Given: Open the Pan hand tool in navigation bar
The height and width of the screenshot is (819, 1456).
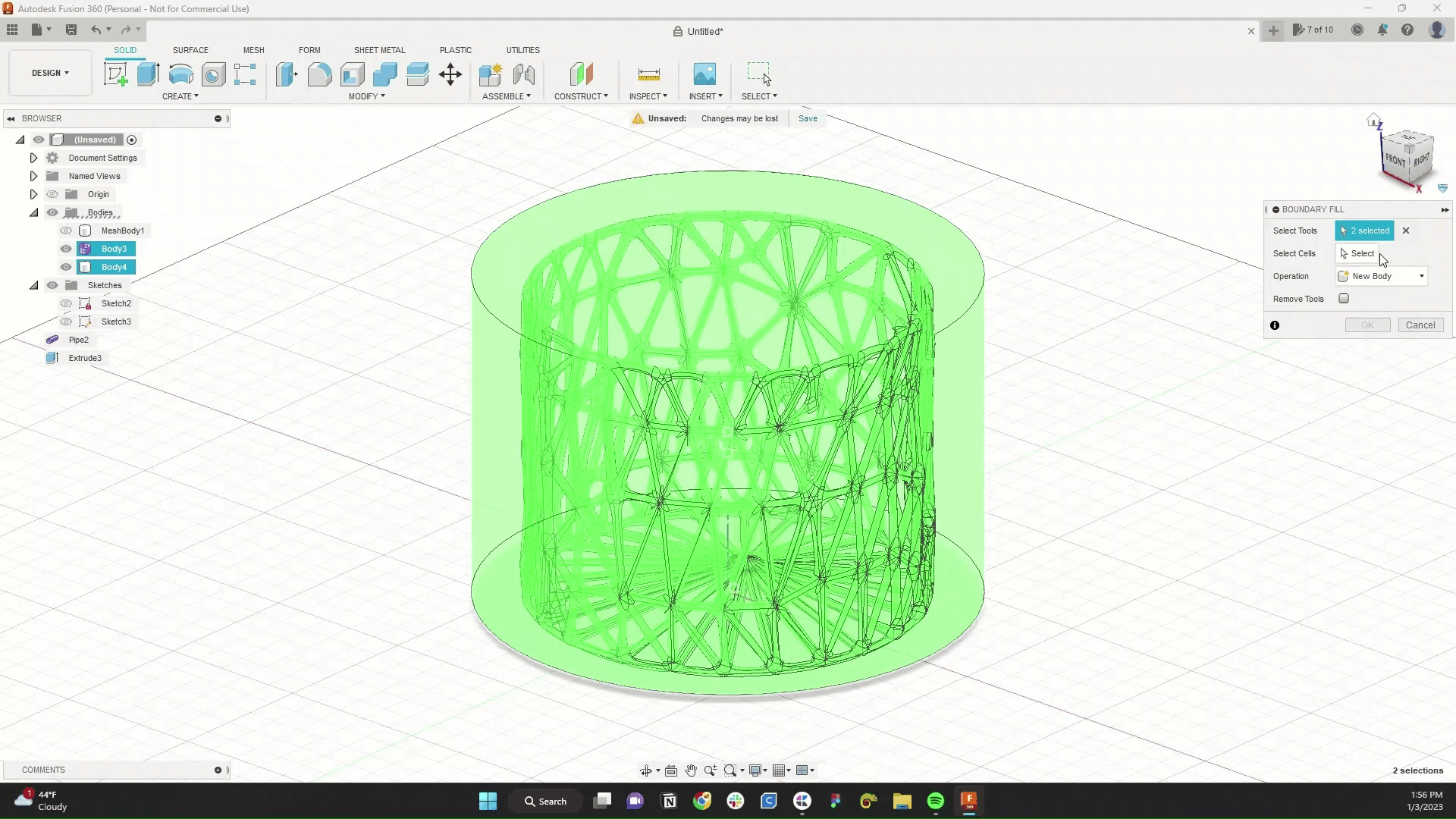Looking at the screenshot, I should coord(691,770).
